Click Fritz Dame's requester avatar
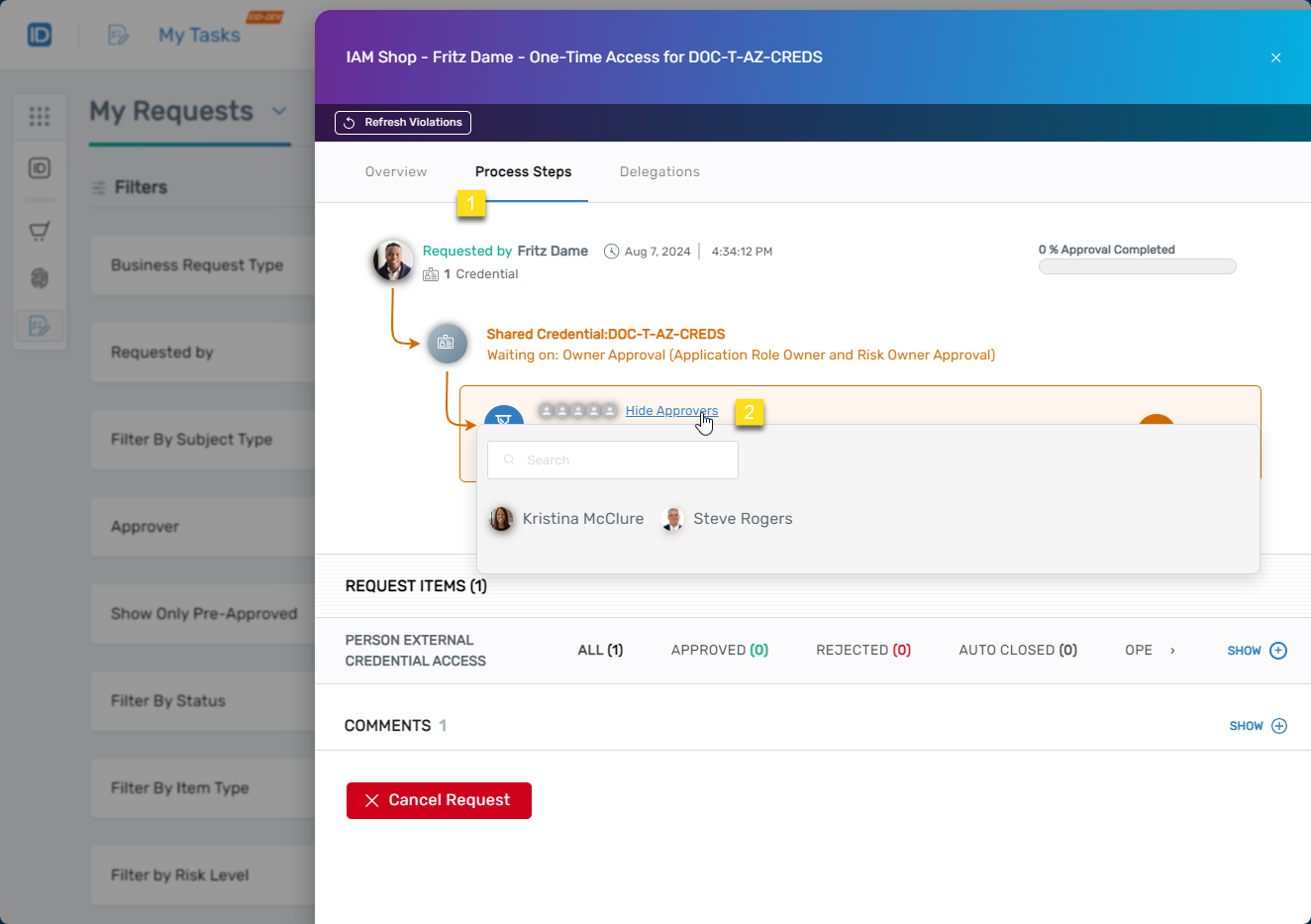The width and height of the screenshot is (1311, 924). click(393, 261)
